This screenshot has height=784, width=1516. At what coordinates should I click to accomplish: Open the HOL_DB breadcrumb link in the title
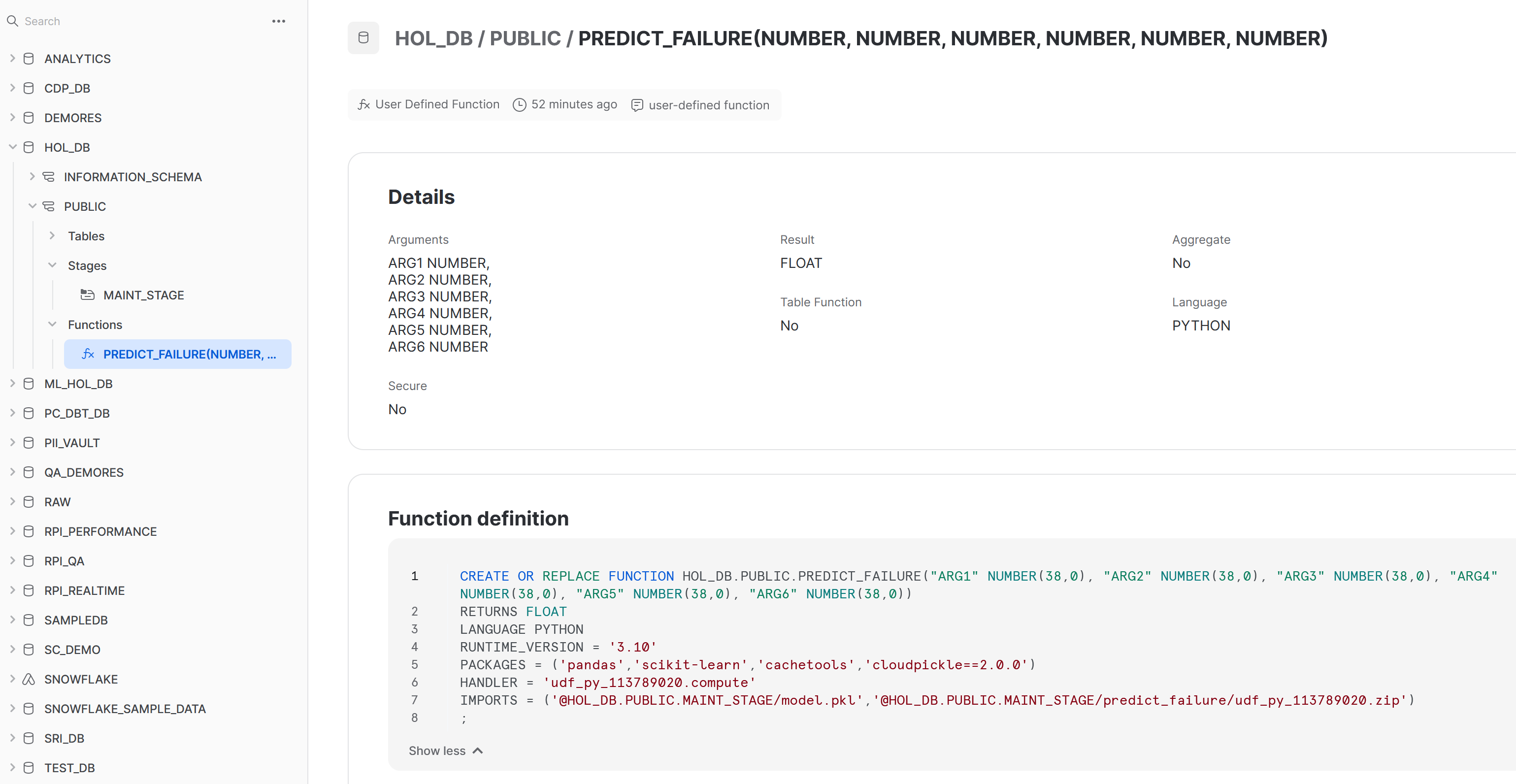[433, 38]
